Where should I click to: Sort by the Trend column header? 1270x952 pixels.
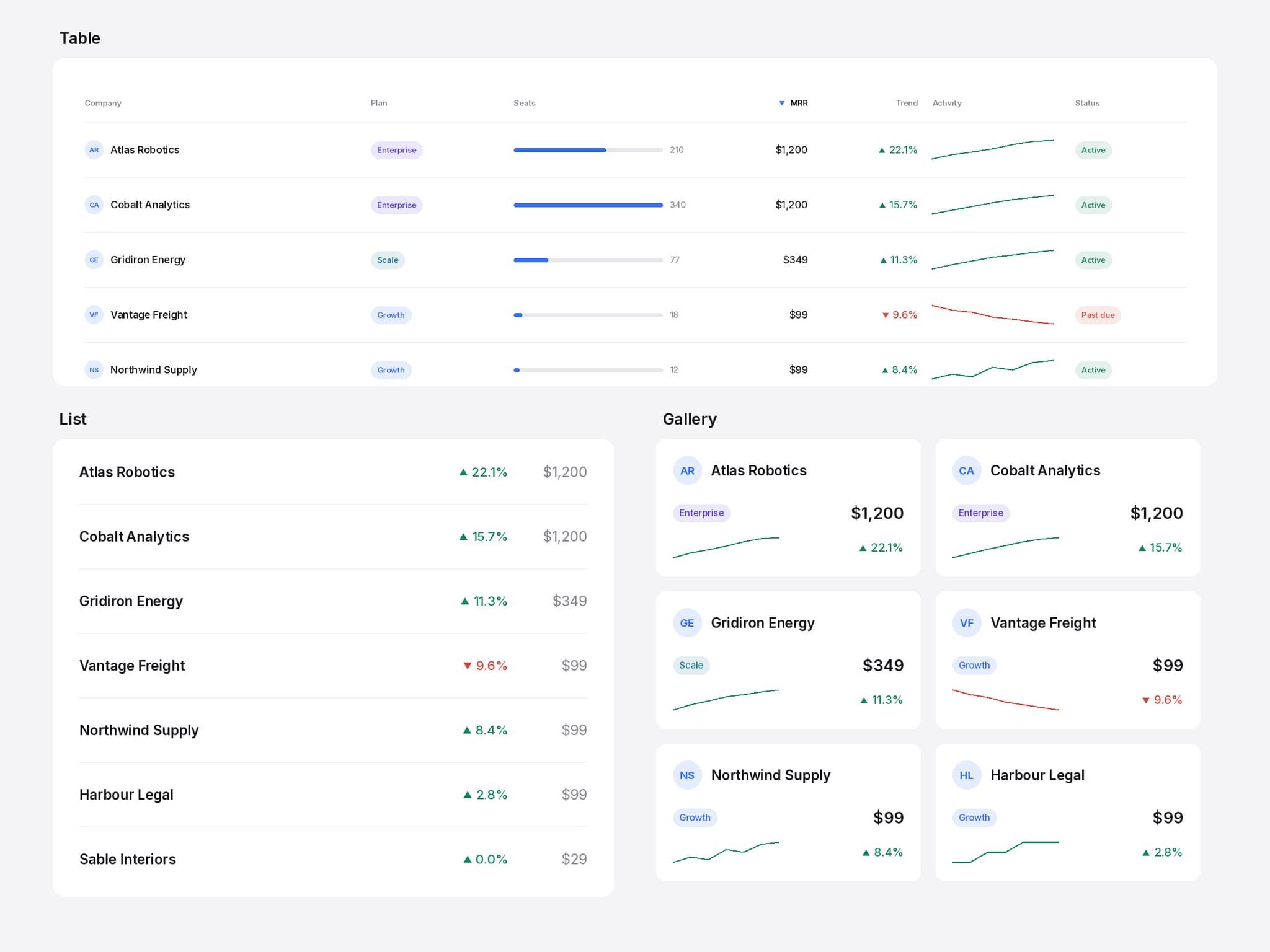pos(907,103)
